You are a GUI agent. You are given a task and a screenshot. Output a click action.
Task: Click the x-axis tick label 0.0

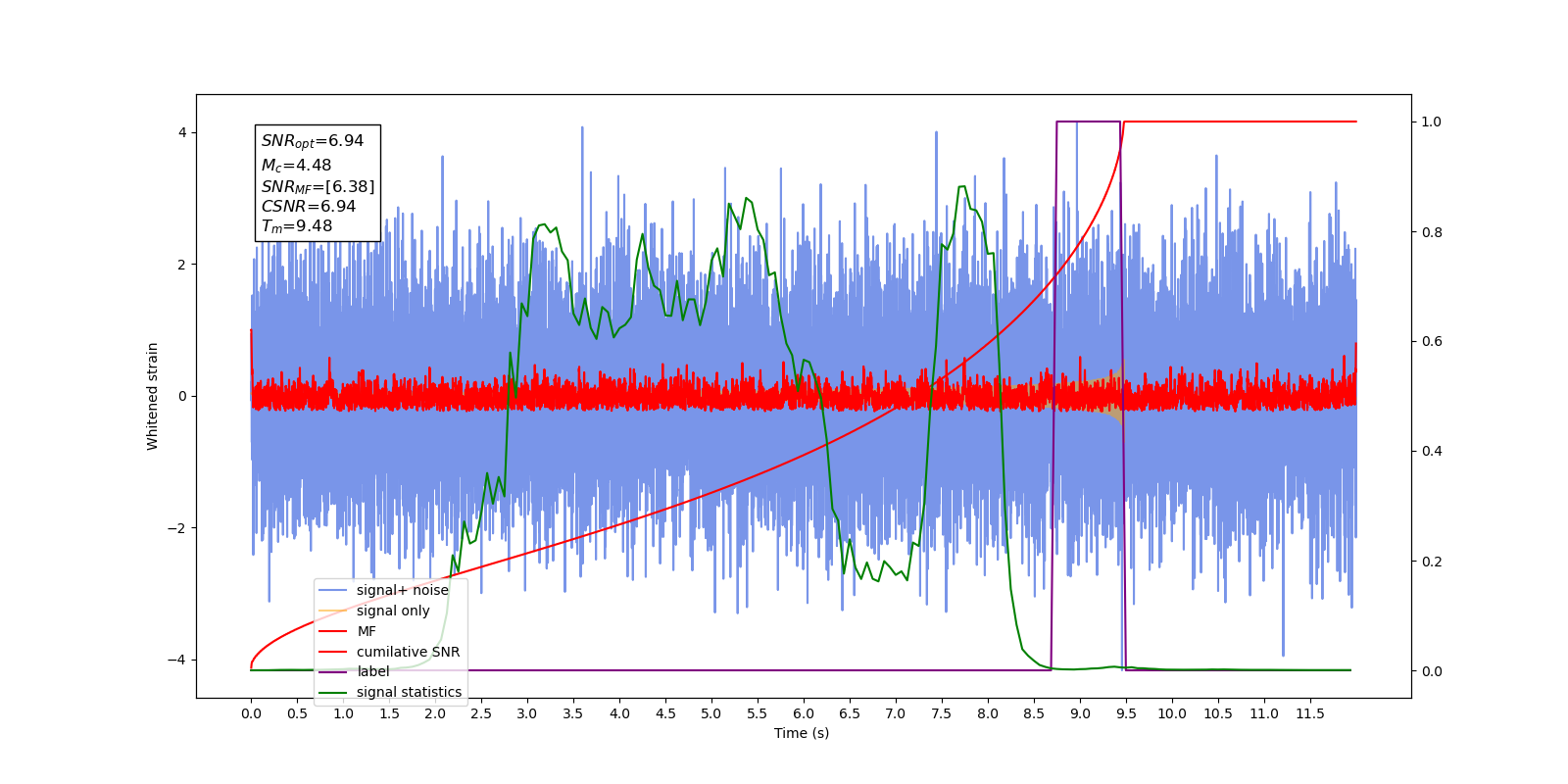click(x=251, y=713)
